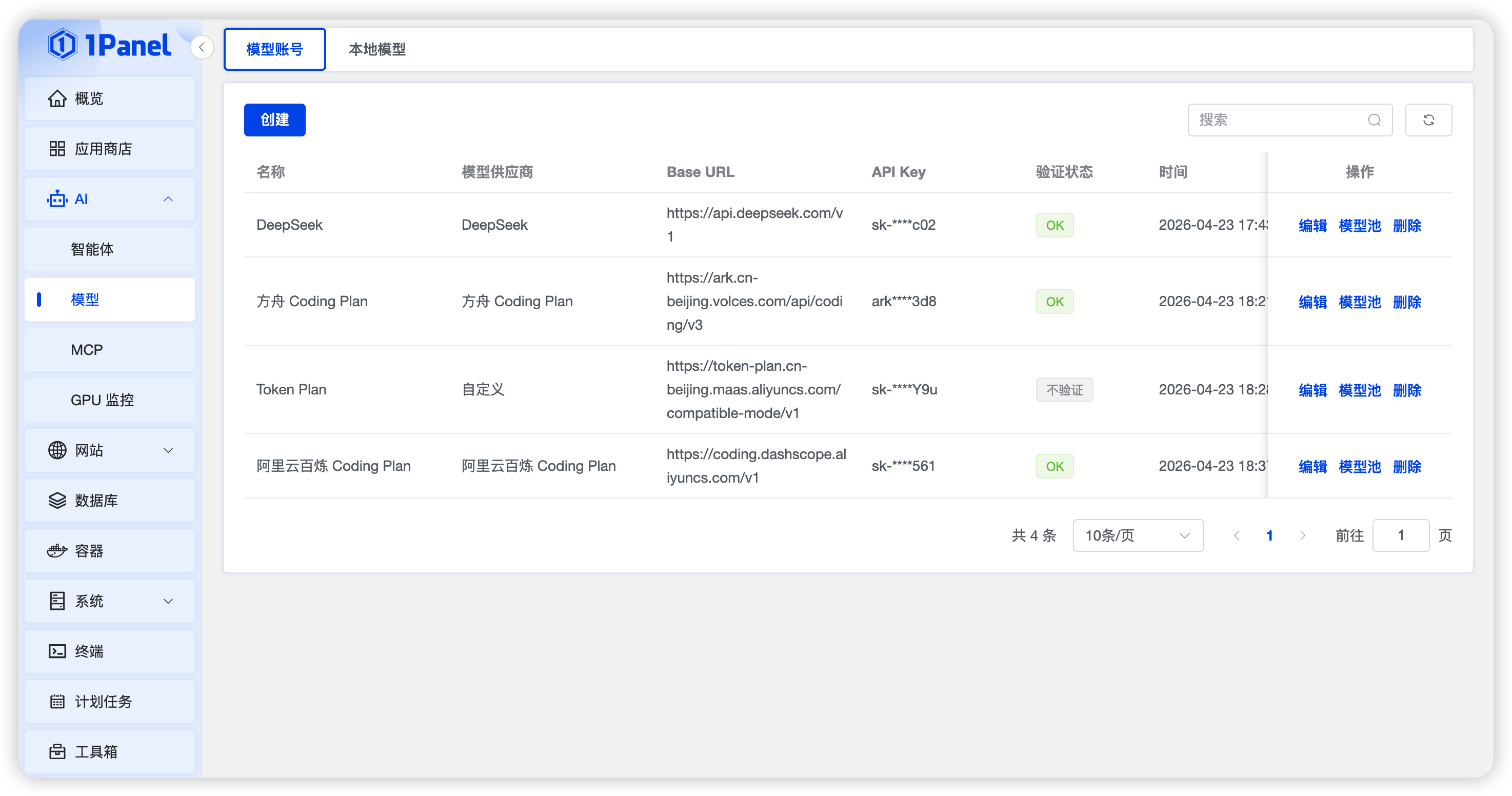Open 模型池 for 阿里云百炼 Coding Plan
Viewport: 1512px width, 796px height.
[1359, 466]
